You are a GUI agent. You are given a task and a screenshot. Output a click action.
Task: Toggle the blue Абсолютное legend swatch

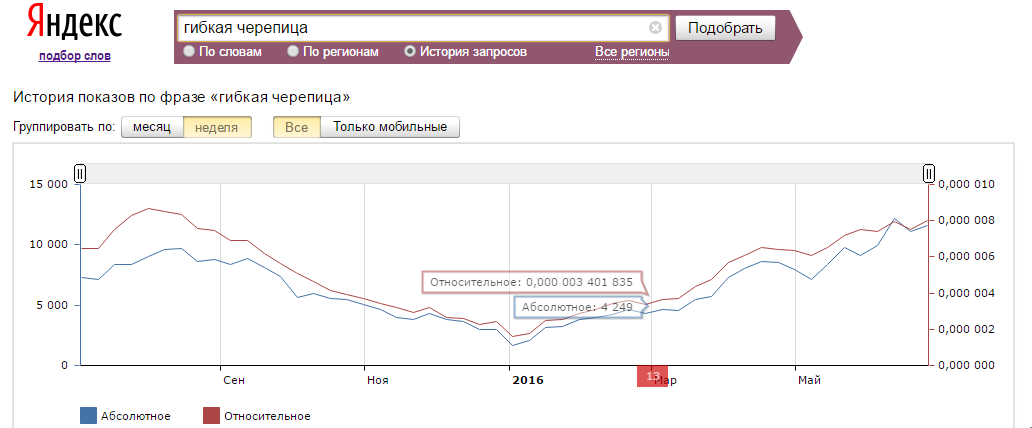[x=88, y=415]
